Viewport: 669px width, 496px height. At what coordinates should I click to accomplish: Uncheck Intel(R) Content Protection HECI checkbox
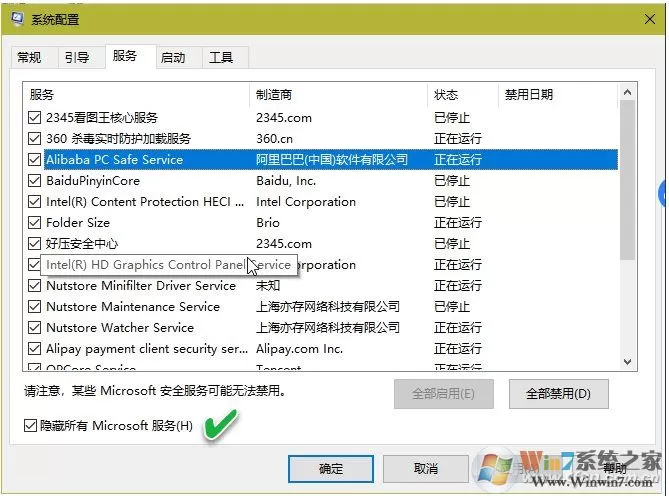pos(34,201)
